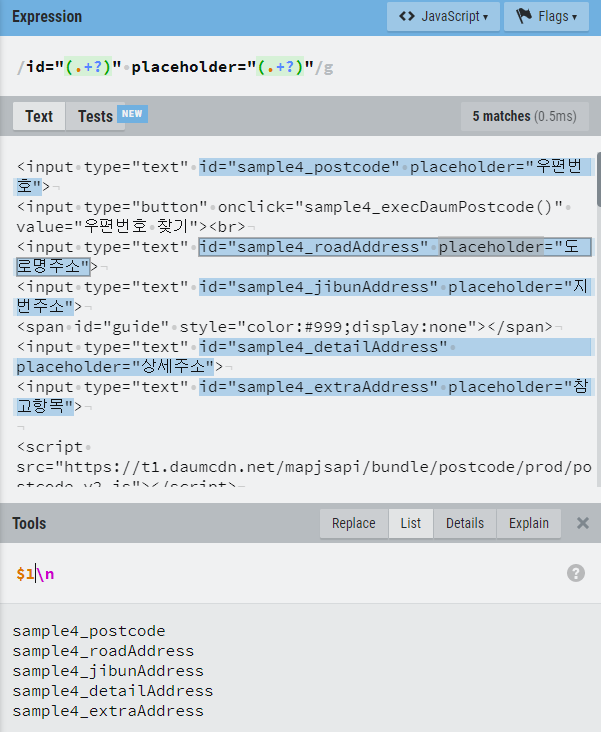This screenshot has width=601, height=732.
Task: Click the Tools panel title
Action: [29, 523]
